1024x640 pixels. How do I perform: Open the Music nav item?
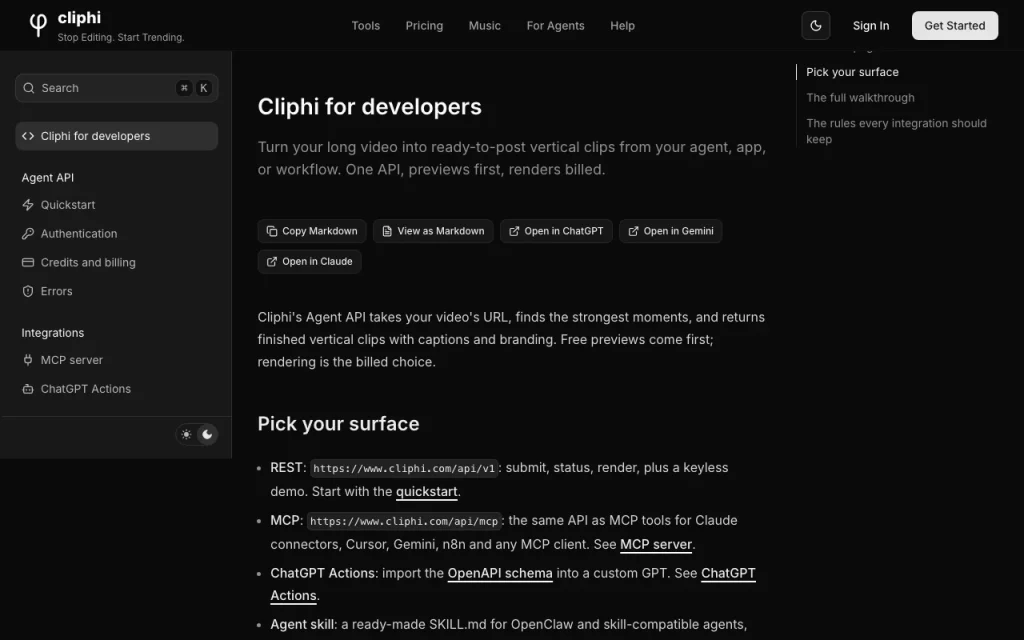click(485, 25)
